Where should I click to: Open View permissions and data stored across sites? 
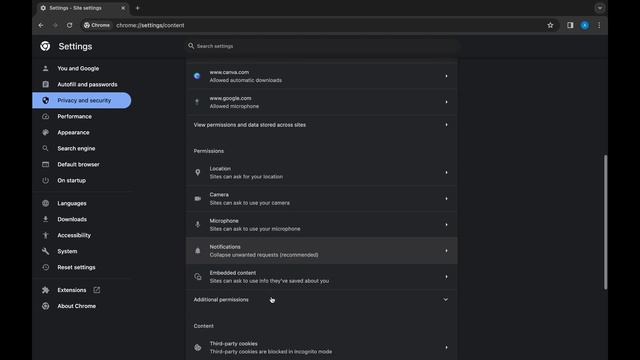click(322, 125)
